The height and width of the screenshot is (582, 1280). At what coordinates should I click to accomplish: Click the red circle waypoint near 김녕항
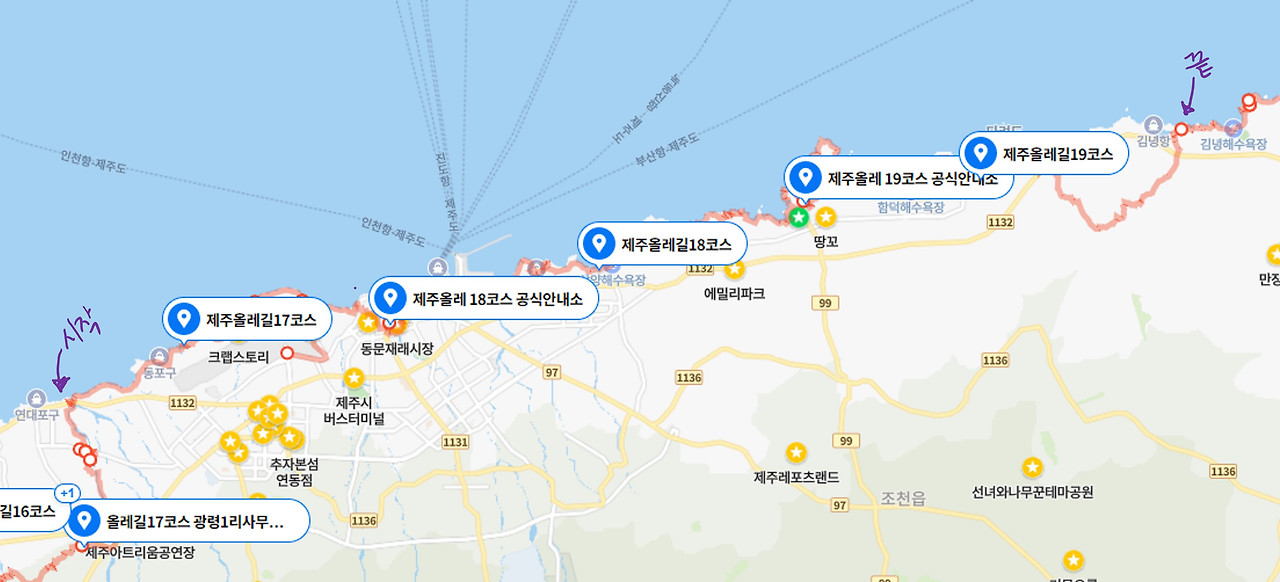[x=1181, y=129]
